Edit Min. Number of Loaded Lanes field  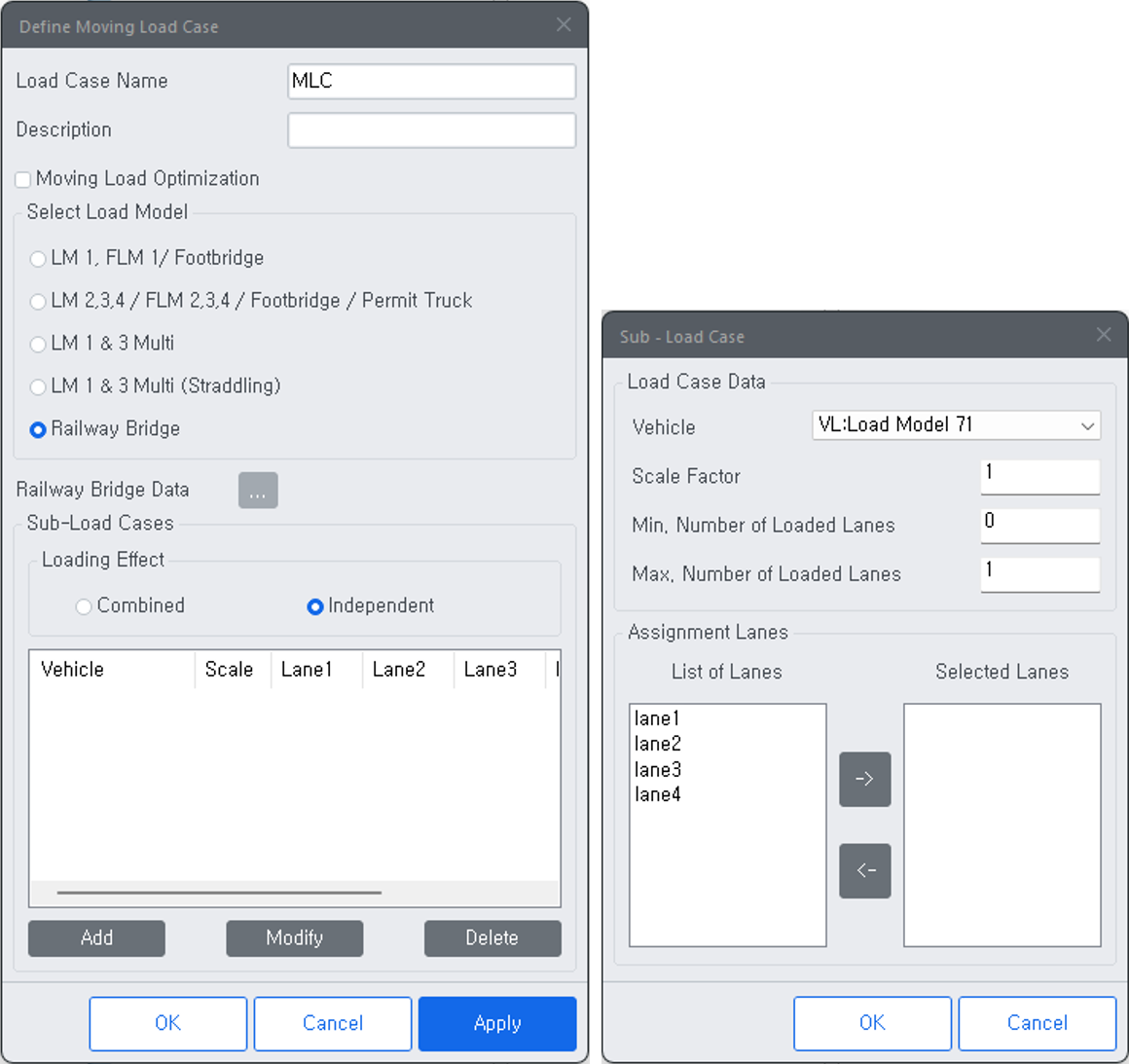pos(1039,526)
